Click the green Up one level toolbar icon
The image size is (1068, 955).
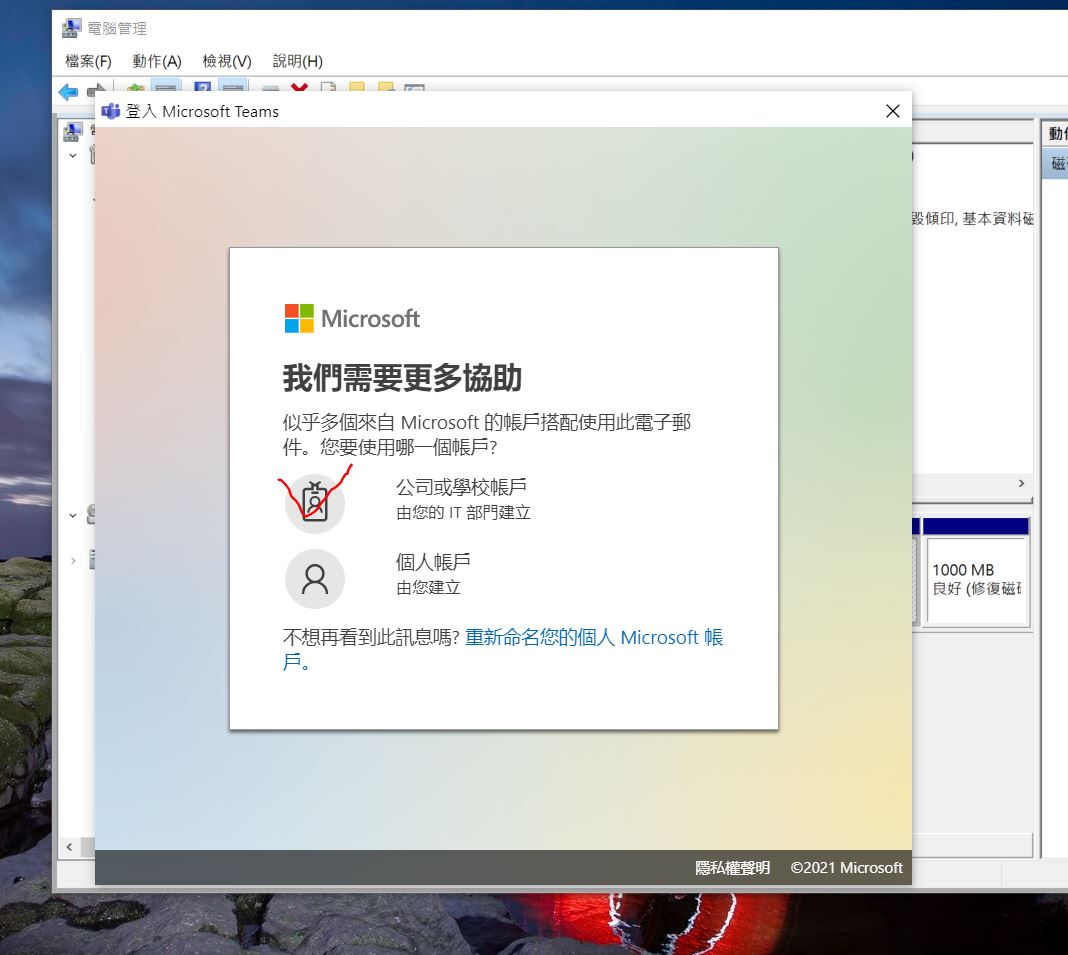click(x=136, y=89)
